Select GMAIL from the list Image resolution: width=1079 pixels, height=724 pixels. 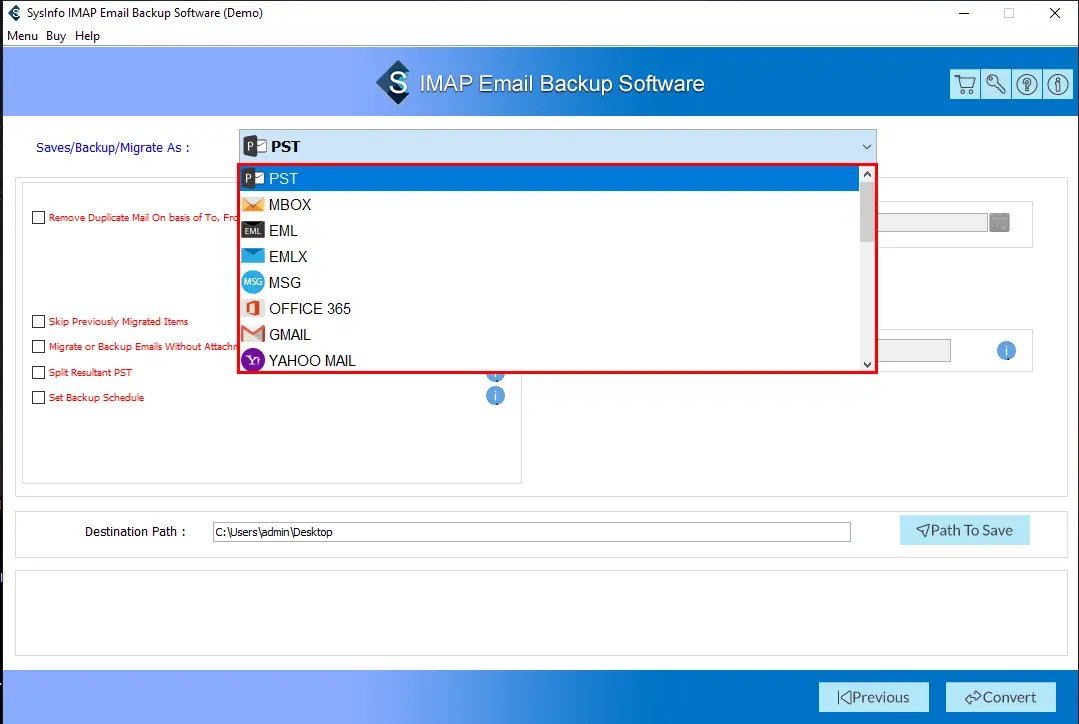click(x=549, y=334)
